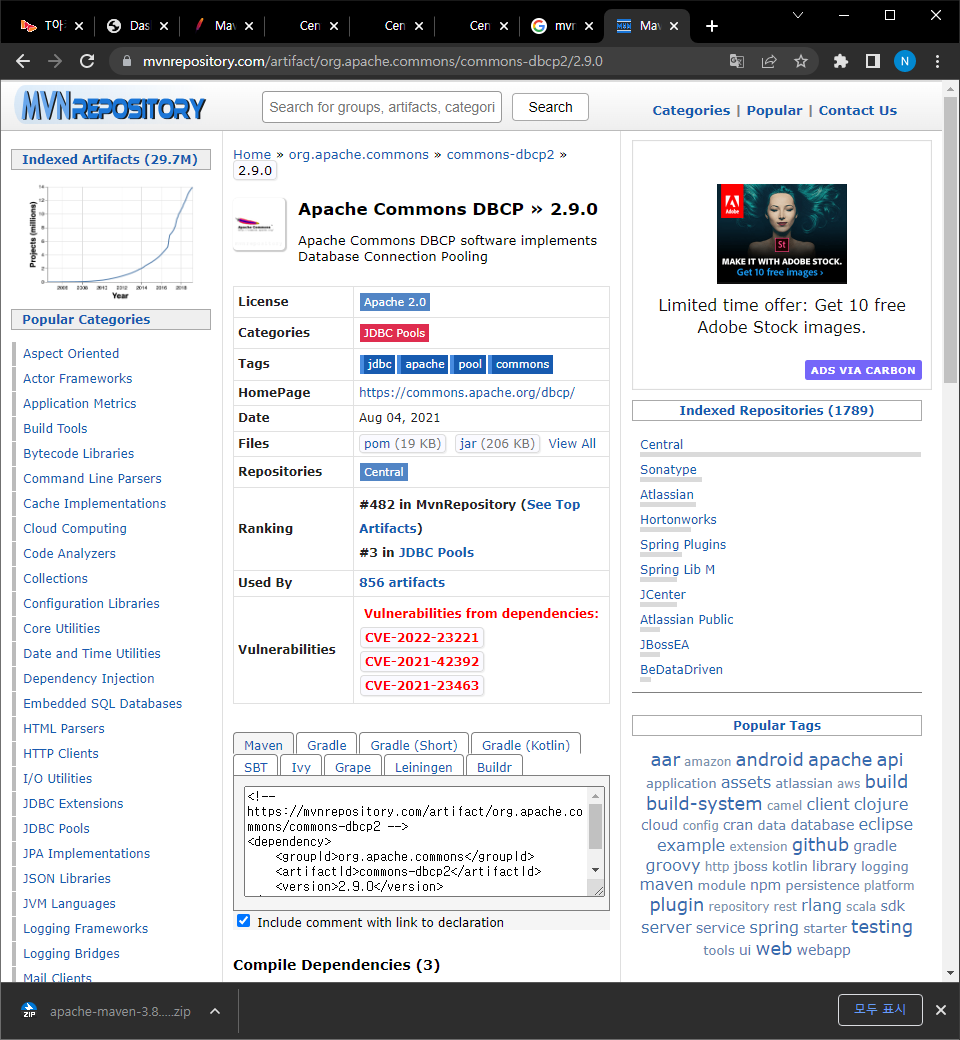The height and width of the screenshot is (1040, 960).
Task: Open the See Top Artifacts ranking link
Action: (470, 516)
